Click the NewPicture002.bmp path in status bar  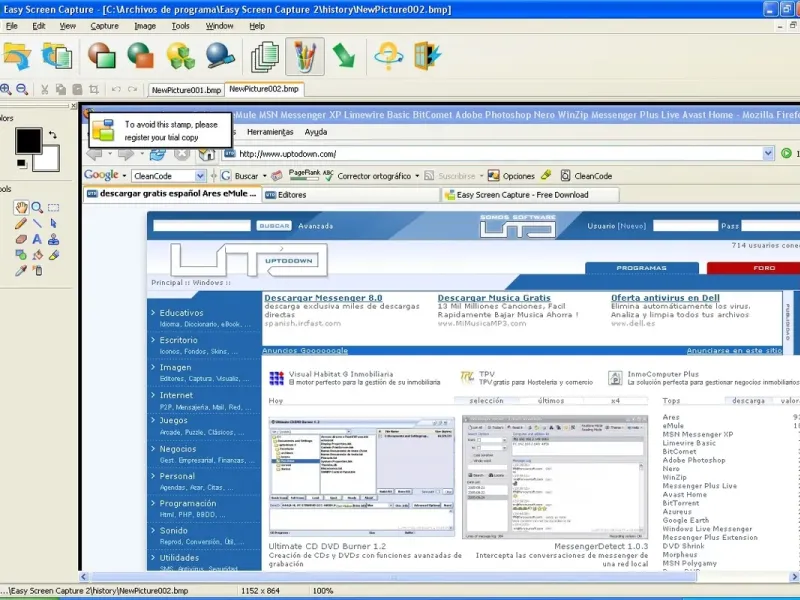coord(94,591)
